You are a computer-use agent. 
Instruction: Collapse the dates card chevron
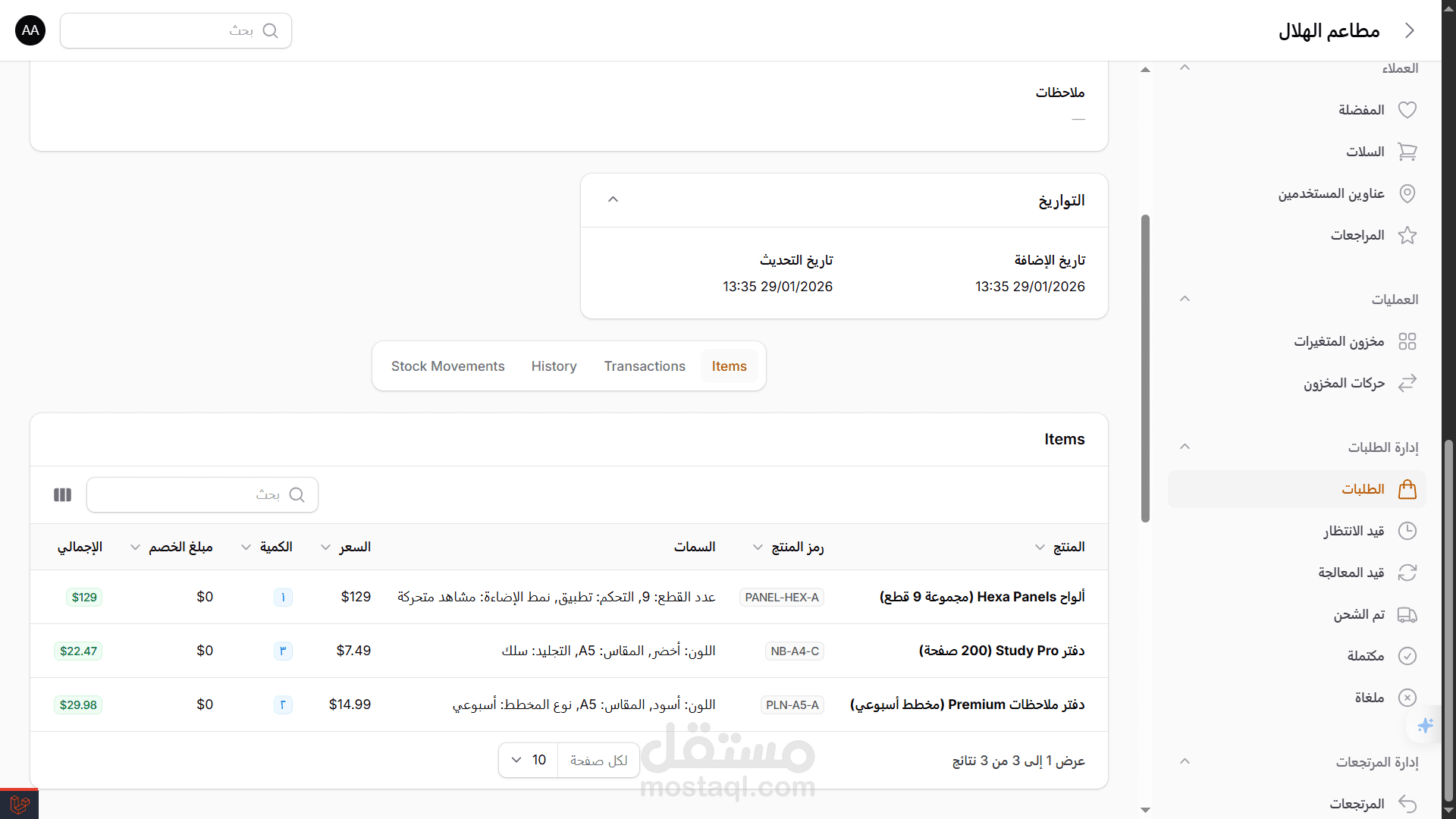tap(613, 199)
